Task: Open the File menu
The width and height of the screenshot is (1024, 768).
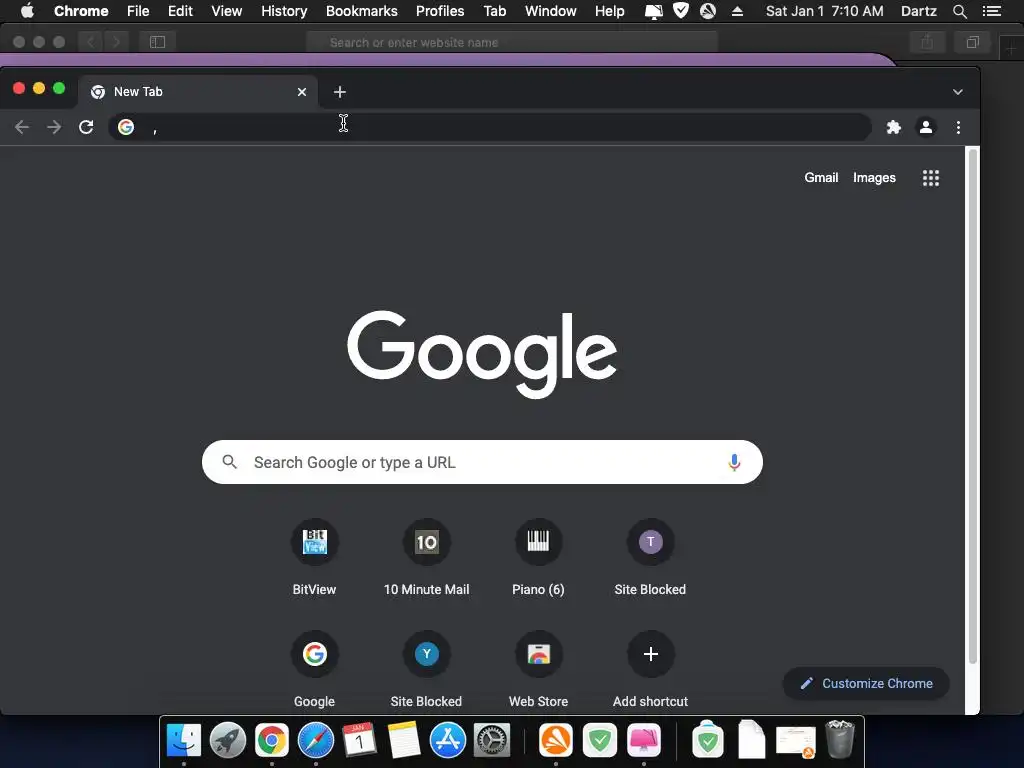Action: 138,11
